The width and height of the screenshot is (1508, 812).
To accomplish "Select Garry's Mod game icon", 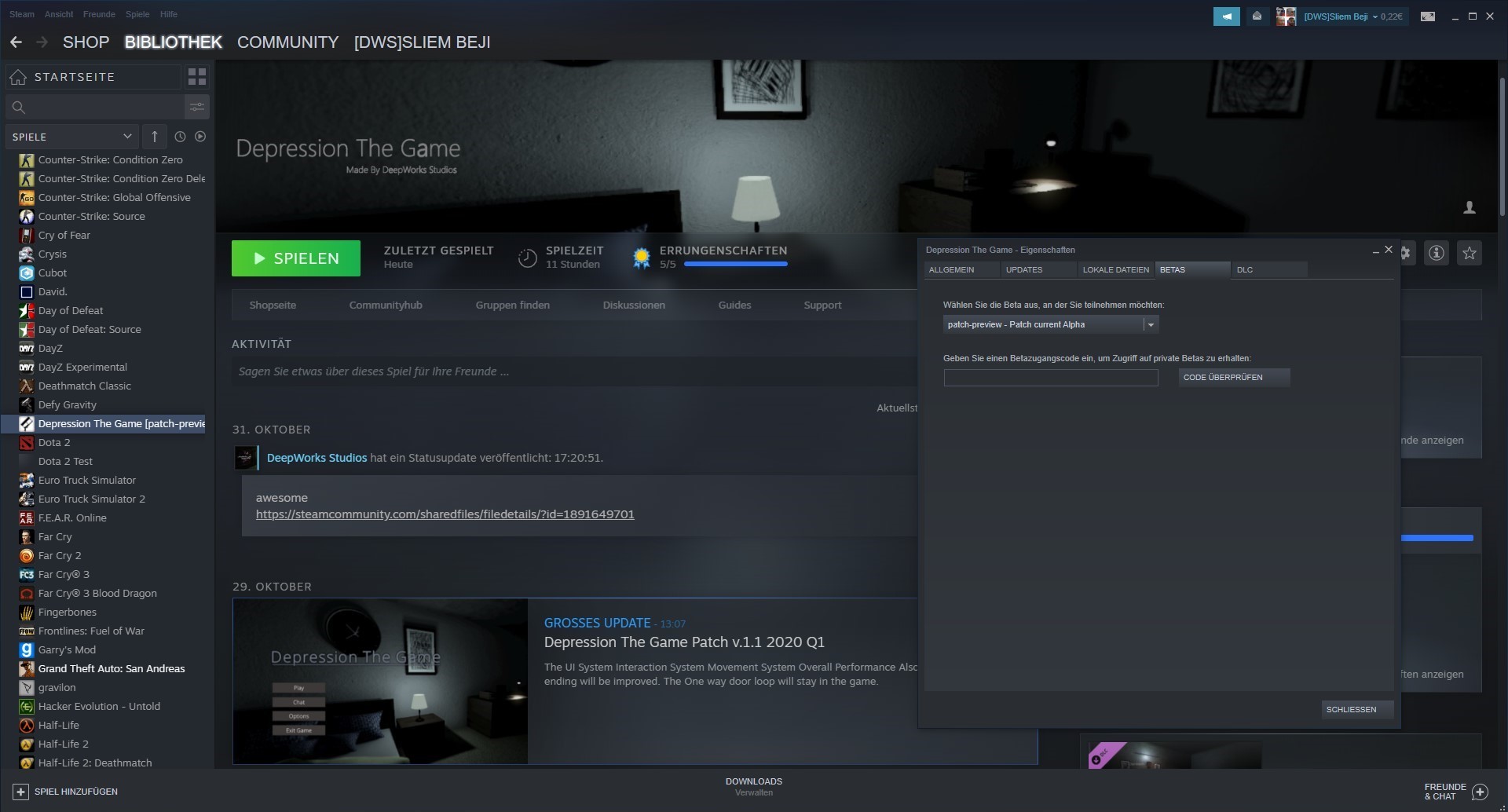I will pyautogui.click(x=27, y=649).
